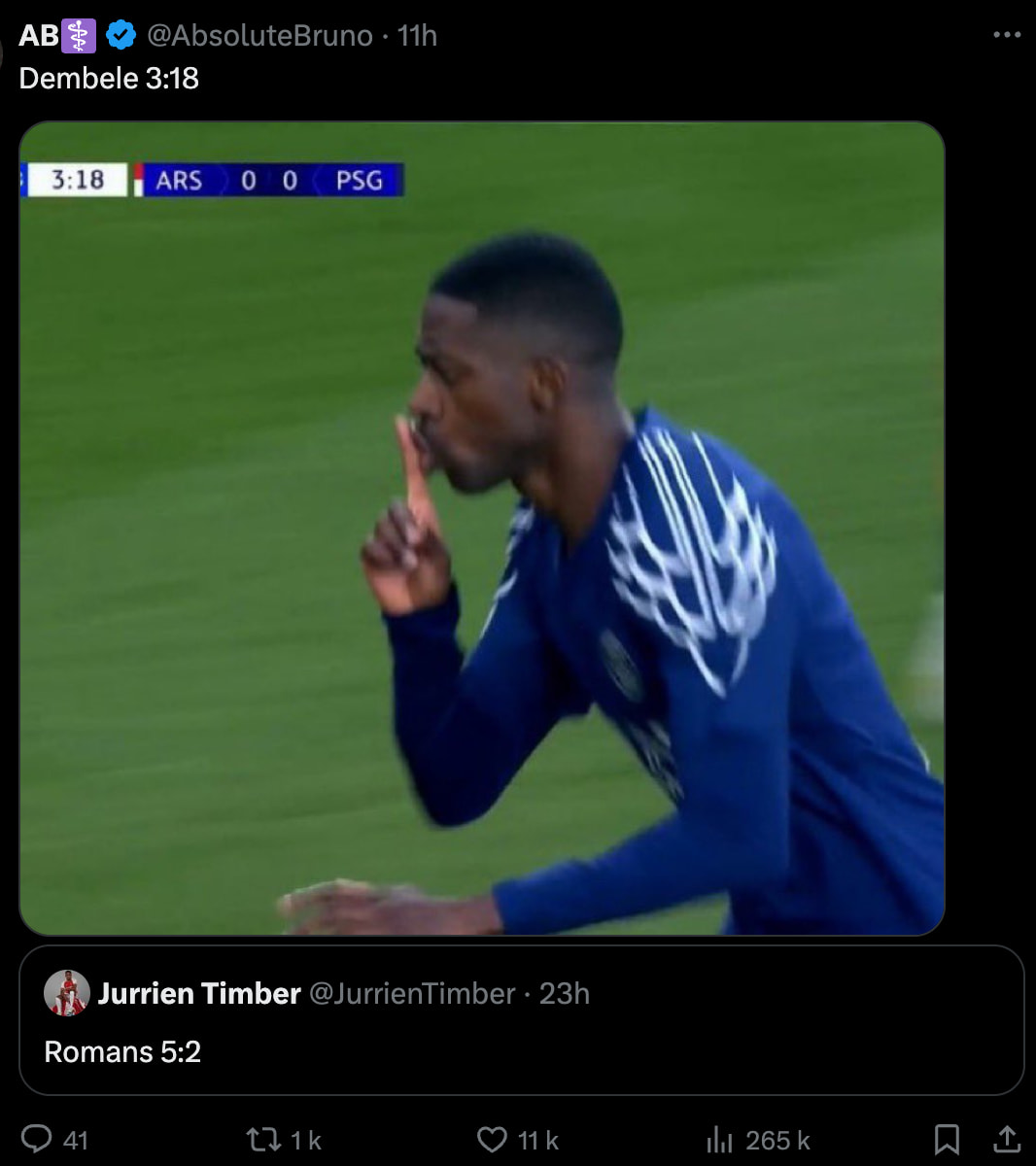This screenshot has height=1166, width=1036.
Task: View analytics via the bar chart icon
Action: click(x=719, y=1139)
